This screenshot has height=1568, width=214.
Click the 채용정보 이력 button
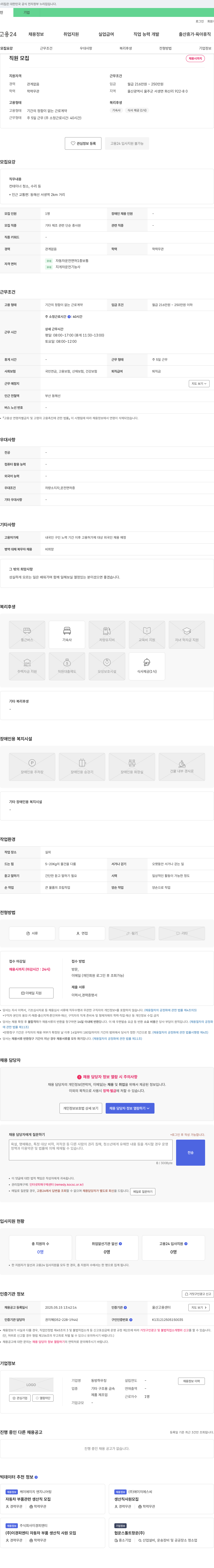[x=191, y=1381]
